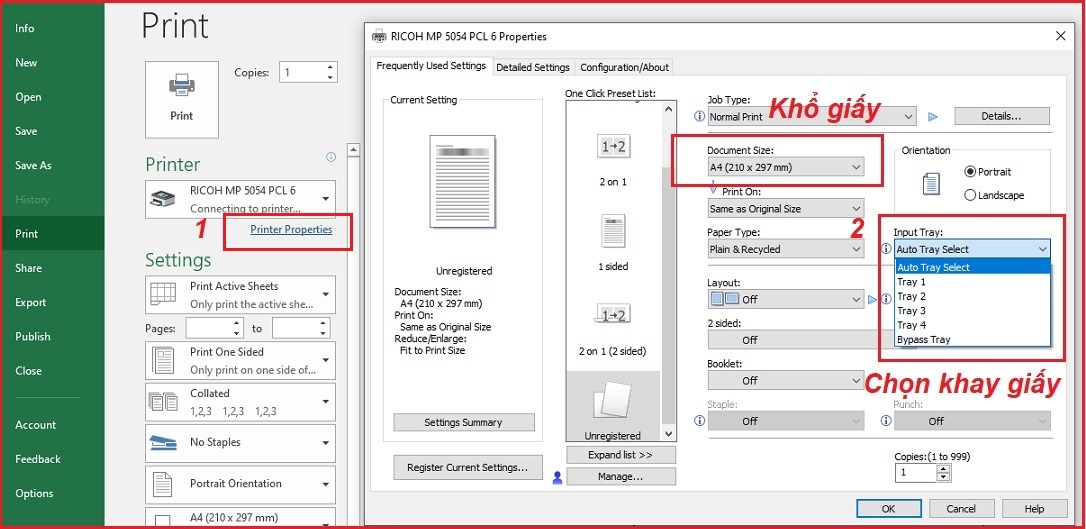This screenshot has height=529, width=1086.
Task: Open the Booklet Off dropdown
Action: [x=785, y=380]
